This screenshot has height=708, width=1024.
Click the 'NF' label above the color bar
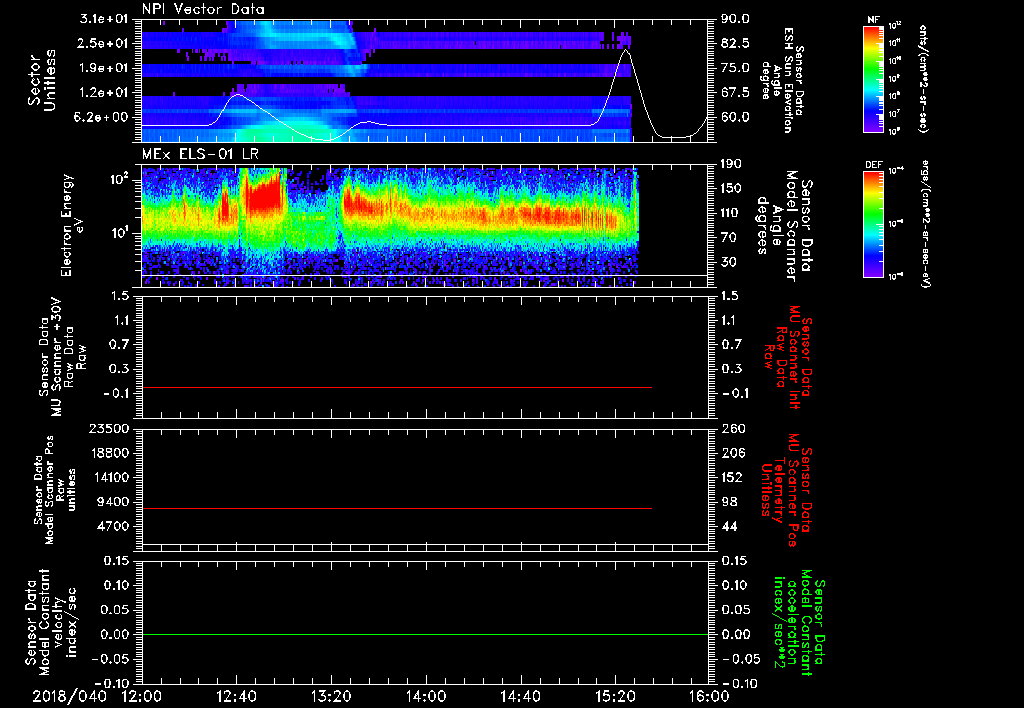coord(873,20)
